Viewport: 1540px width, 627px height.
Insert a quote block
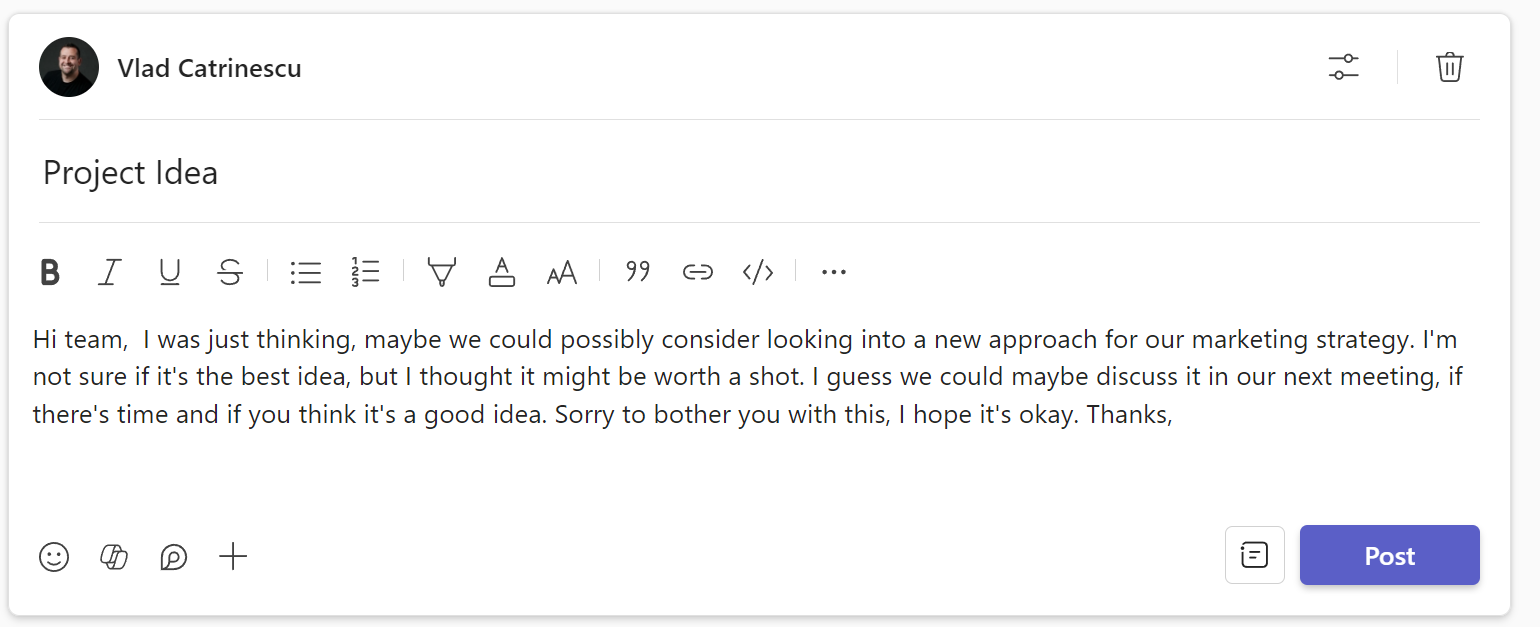638,272
